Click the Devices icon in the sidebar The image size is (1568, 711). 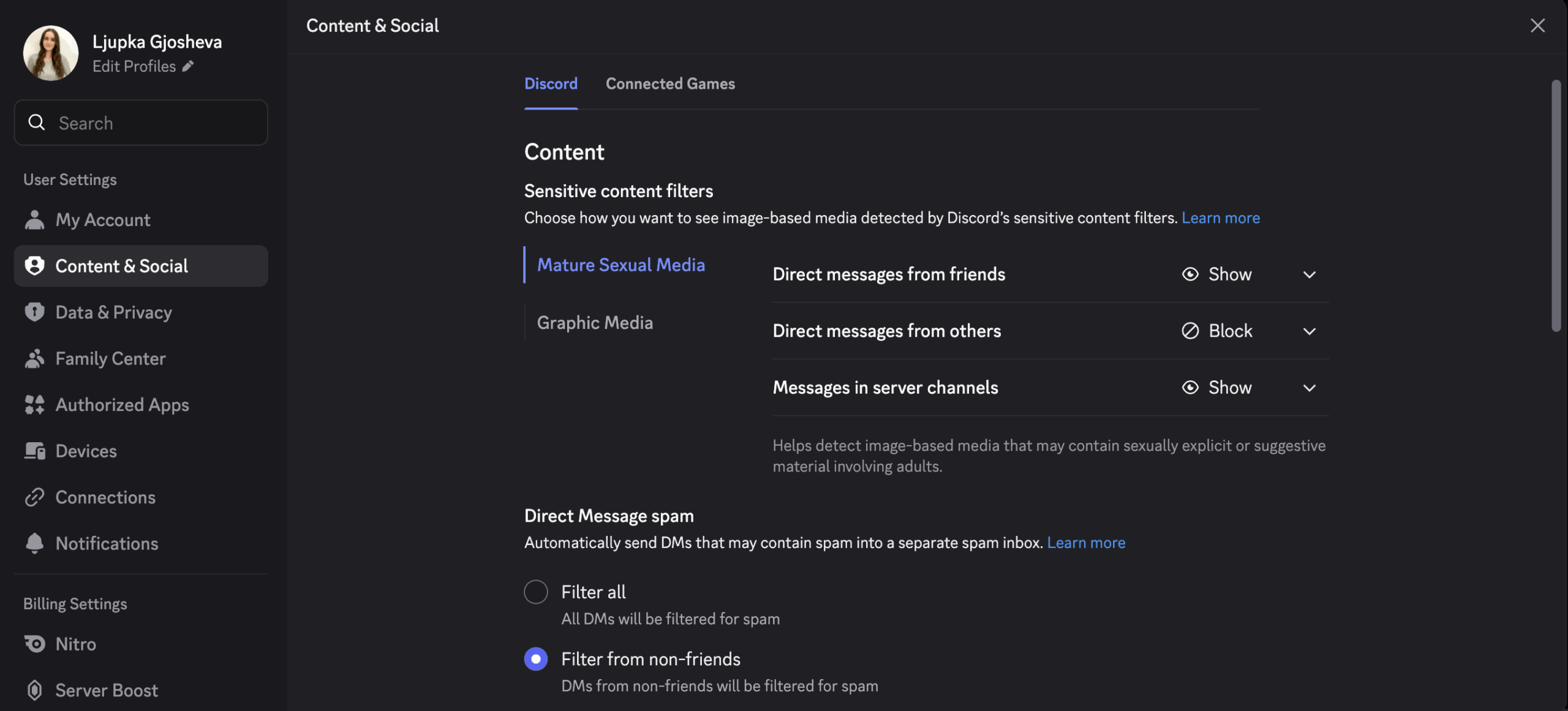point(35,451)
